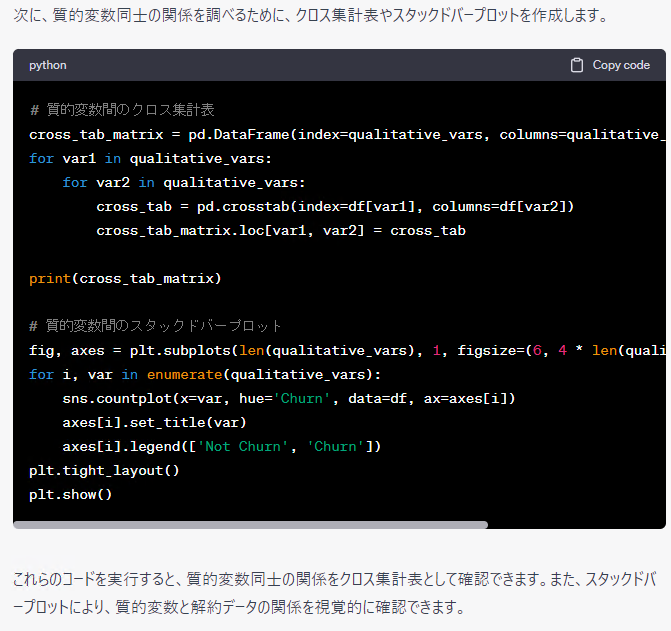Image resolution: width=671 pixels, height=631 pixels.
Task: Click the python language label in code header
Action: [x=48, y=65]
